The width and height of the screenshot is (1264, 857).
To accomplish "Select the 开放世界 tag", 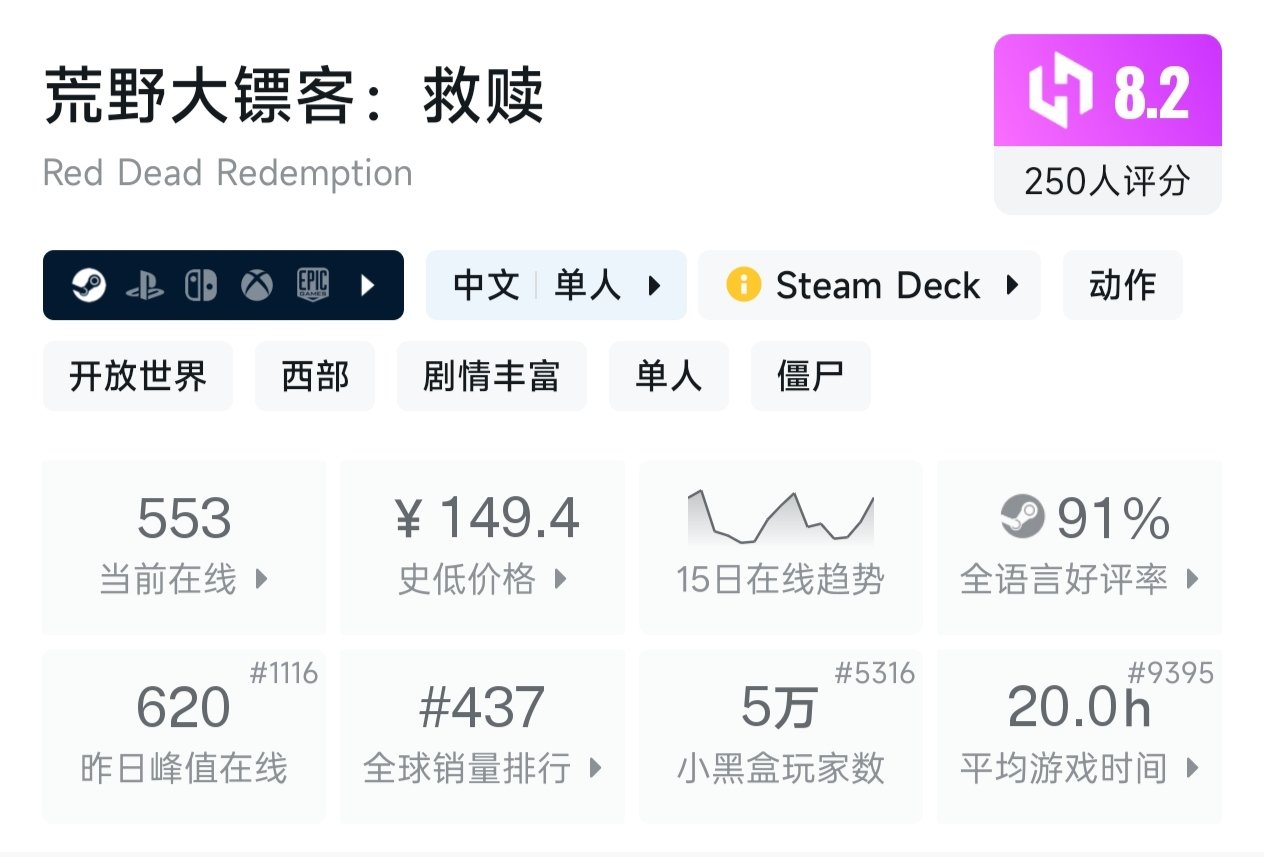I will 138,376.
